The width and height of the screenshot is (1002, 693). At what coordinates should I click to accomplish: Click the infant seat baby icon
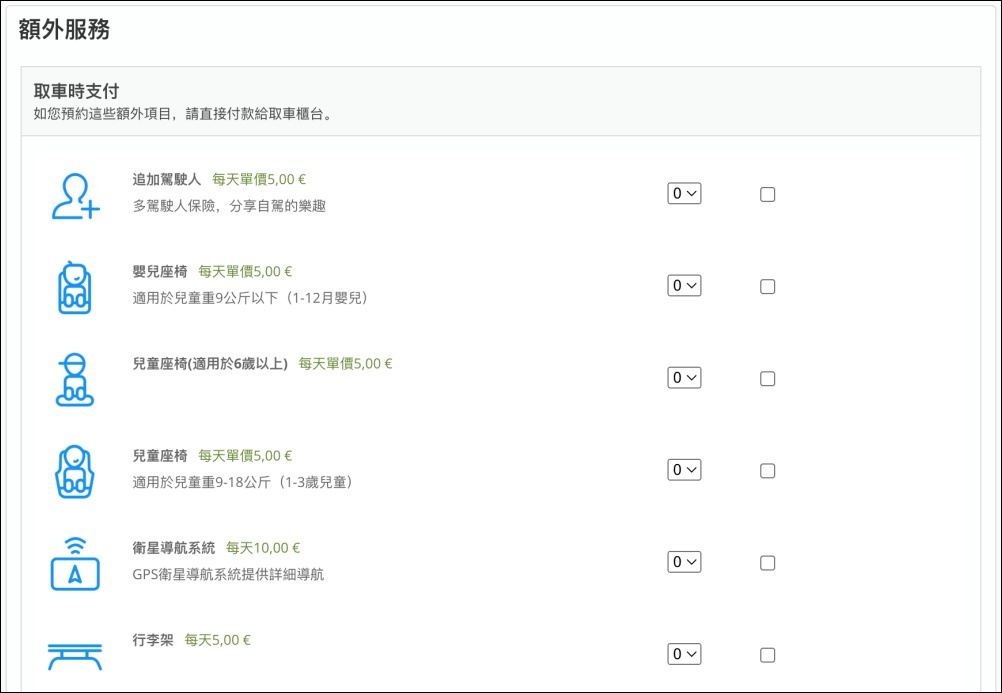[x=75, y=287]
